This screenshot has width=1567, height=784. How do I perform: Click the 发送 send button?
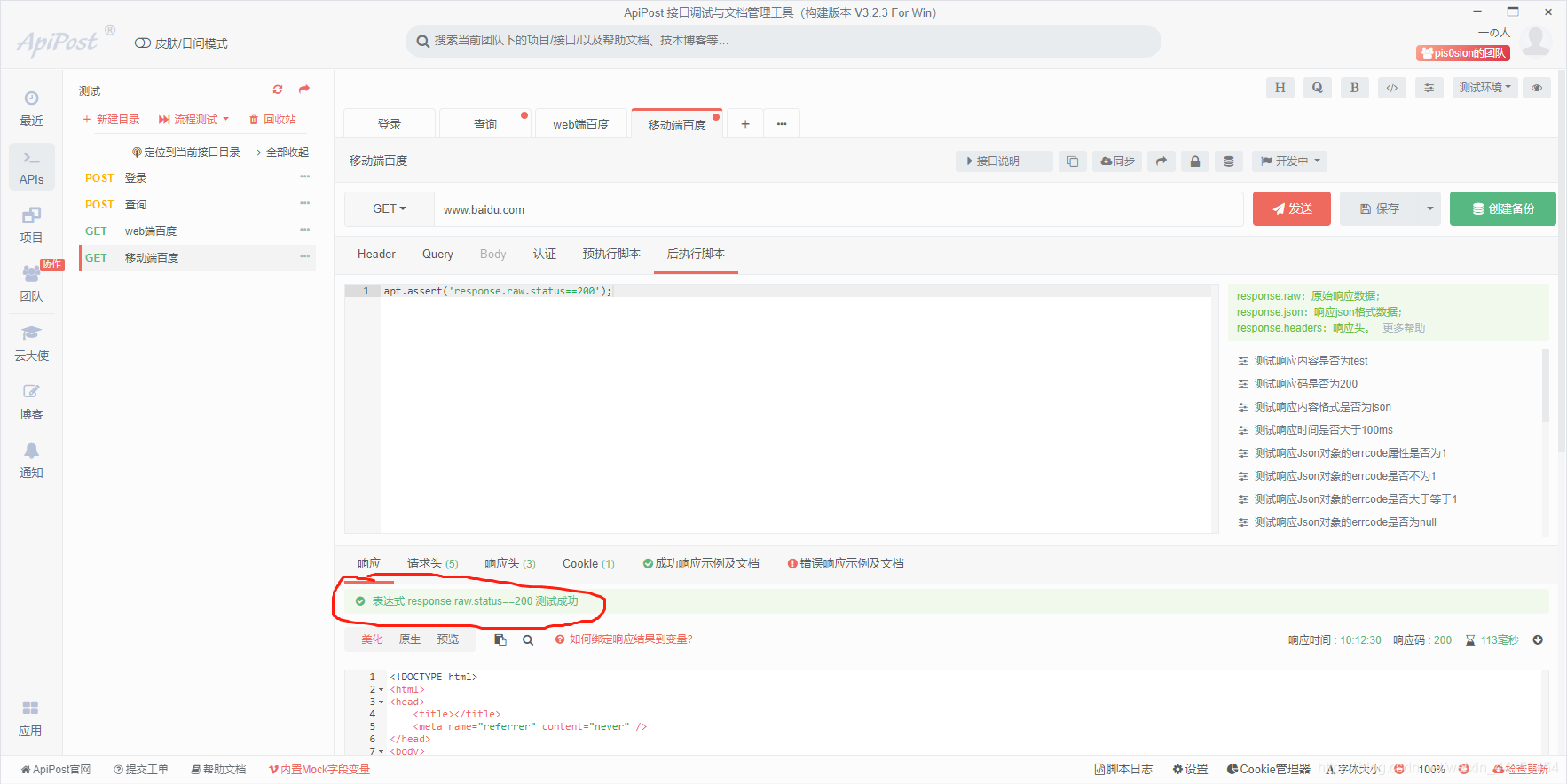(1292, 209)
